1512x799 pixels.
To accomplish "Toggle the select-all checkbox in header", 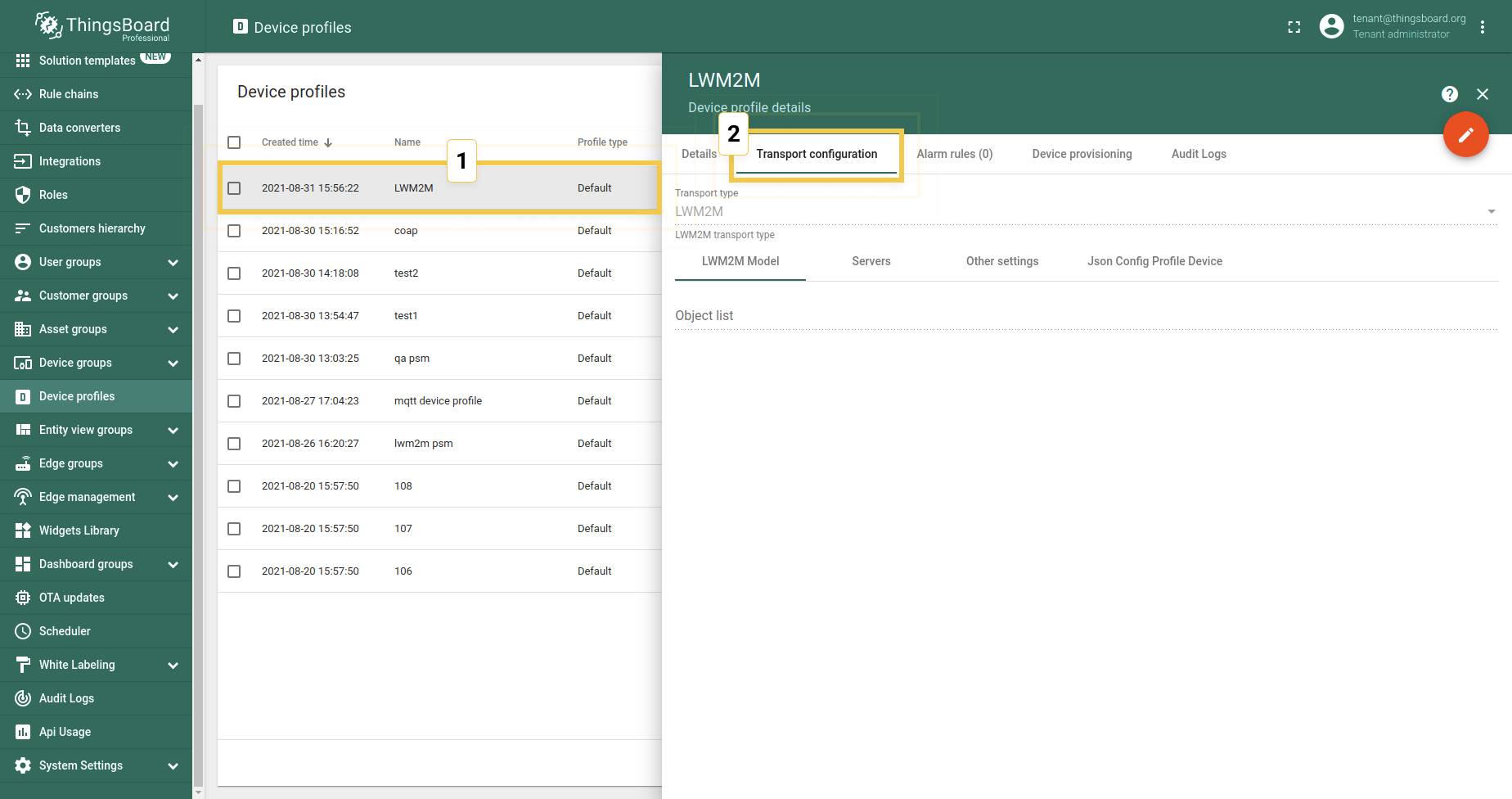I will click(234, 142).
